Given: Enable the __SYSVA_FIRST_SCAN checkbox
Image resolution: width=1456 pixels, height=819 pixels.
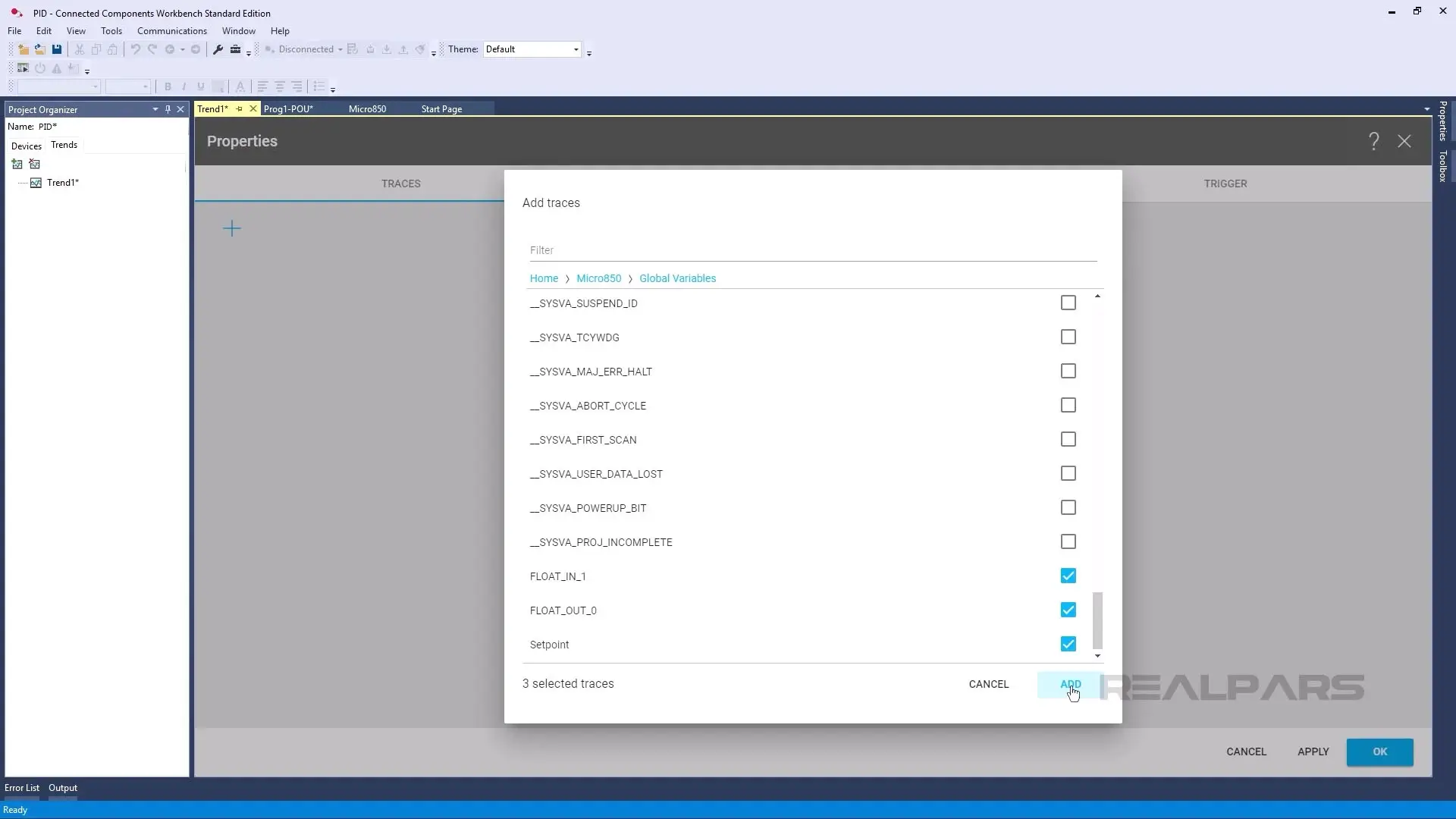Looking at the screenshot, I should click(1068, 439).
